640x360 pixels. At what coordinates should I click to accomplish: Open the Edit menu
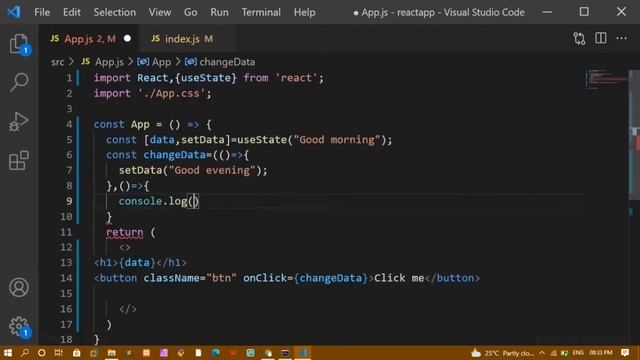click(x=71, y=12)
